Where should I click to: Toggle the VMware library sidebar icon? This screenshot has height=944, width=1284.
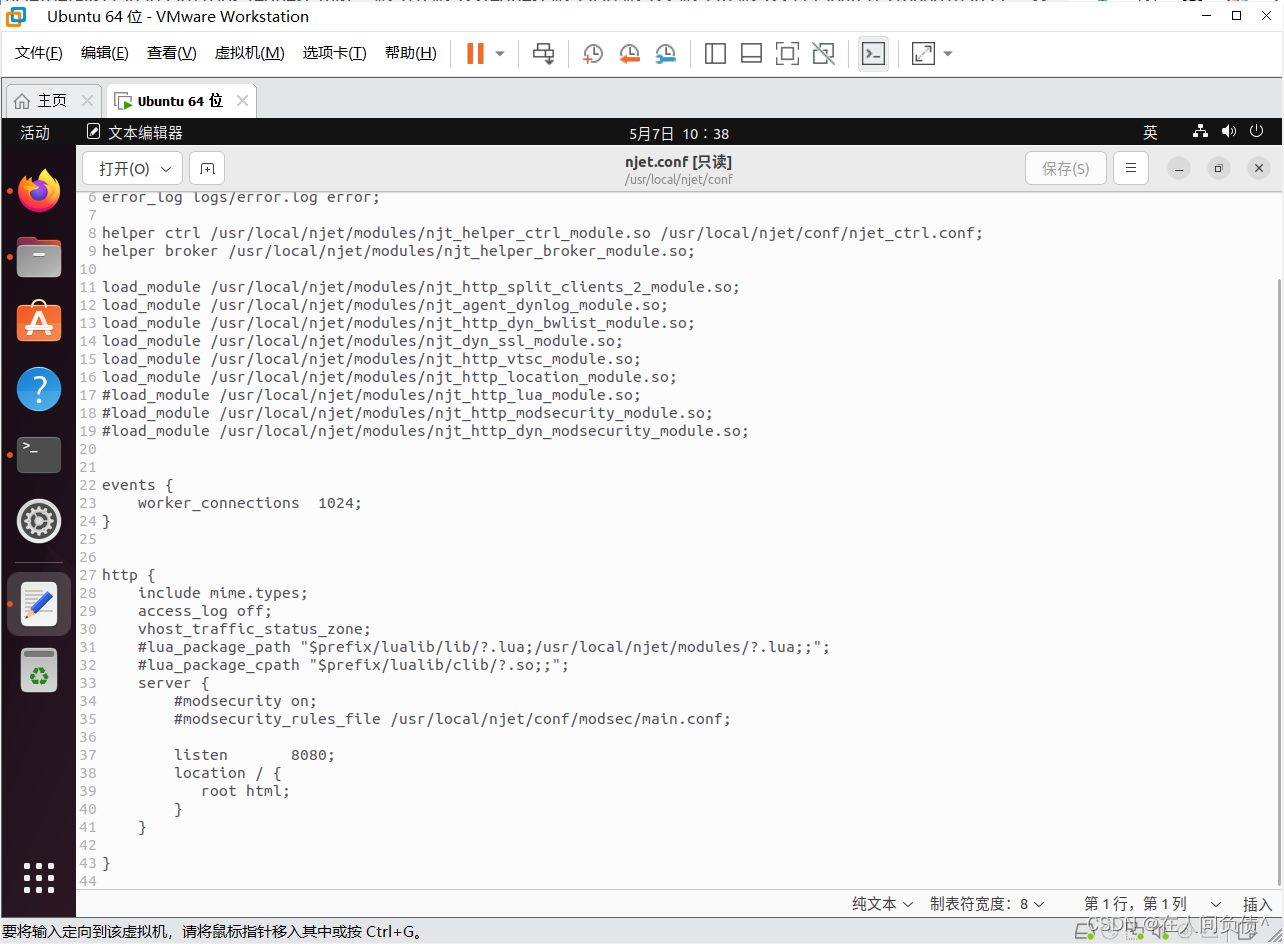tap(715, 54)
